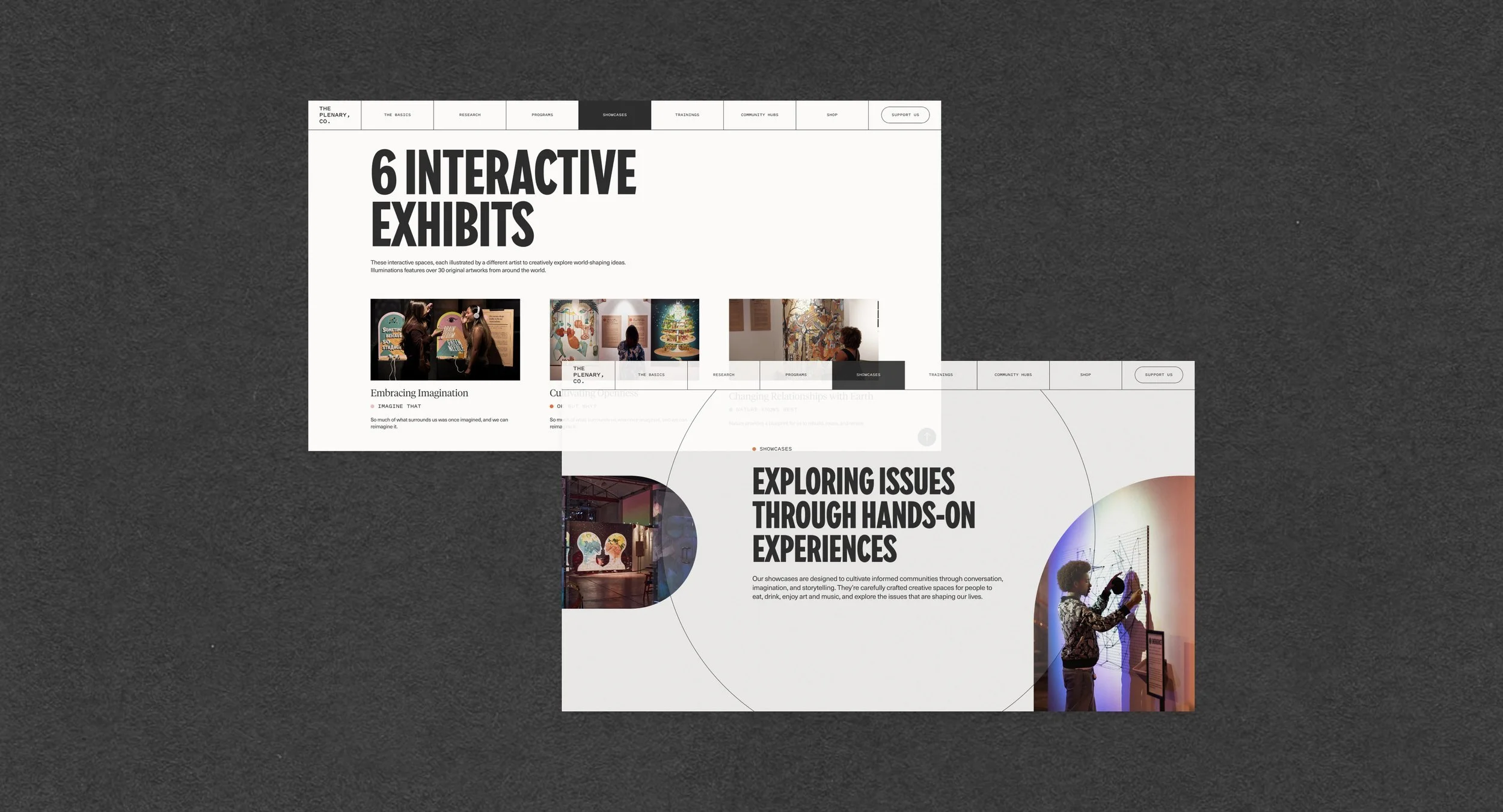The image size is (1503, 812).
Task: Open Shop in lower page navigation
Action: pyautogui.click(x=1085, y=375)
